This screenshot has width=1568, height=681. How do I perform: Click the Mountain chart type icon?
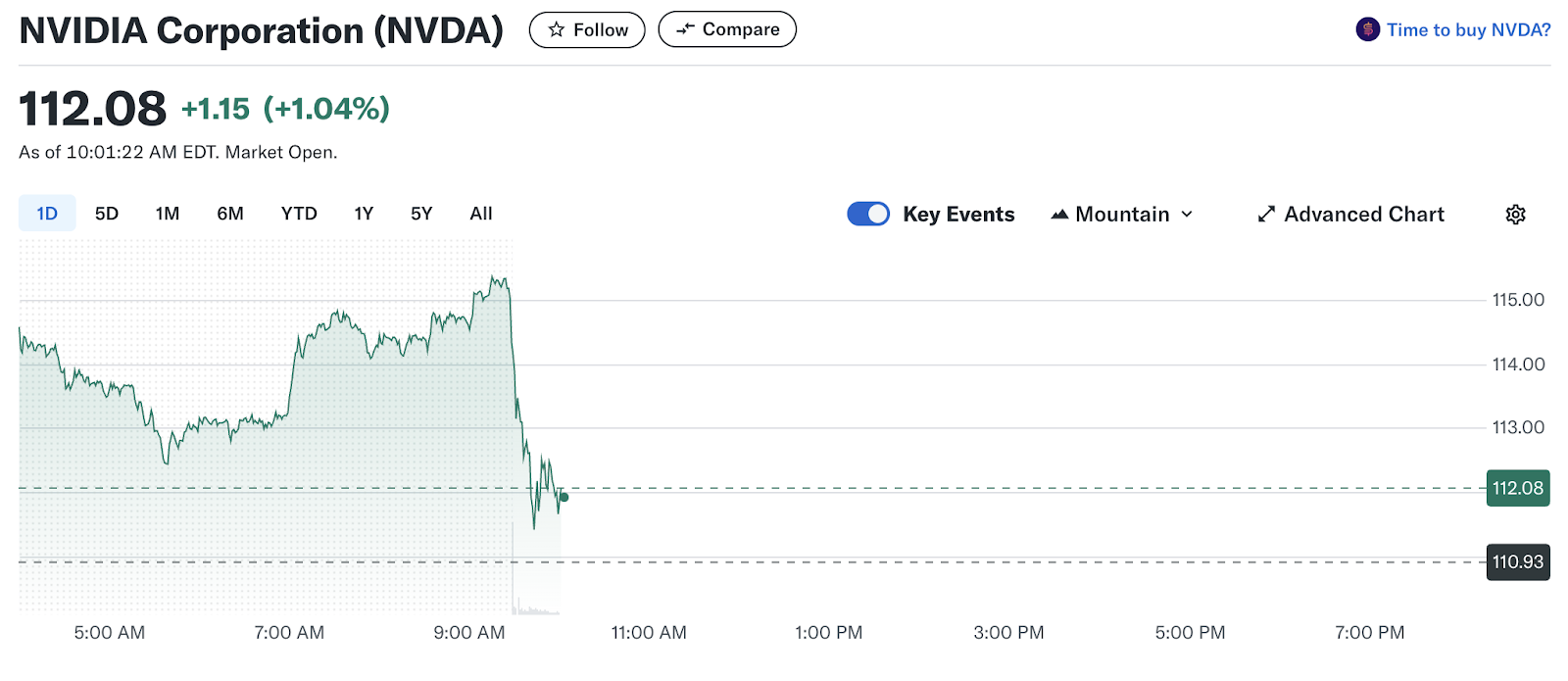click(1059, 215)
